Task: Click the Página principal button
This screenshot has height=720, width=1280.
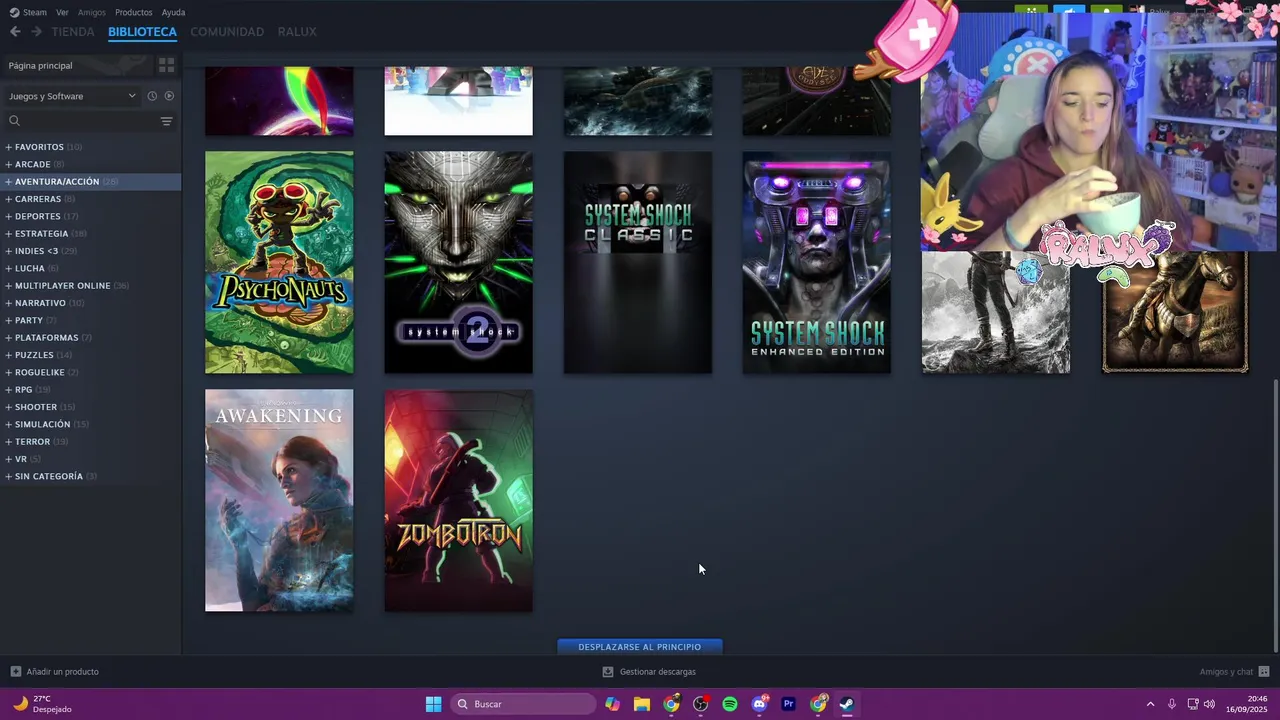Action: click(x=75, y=65)
